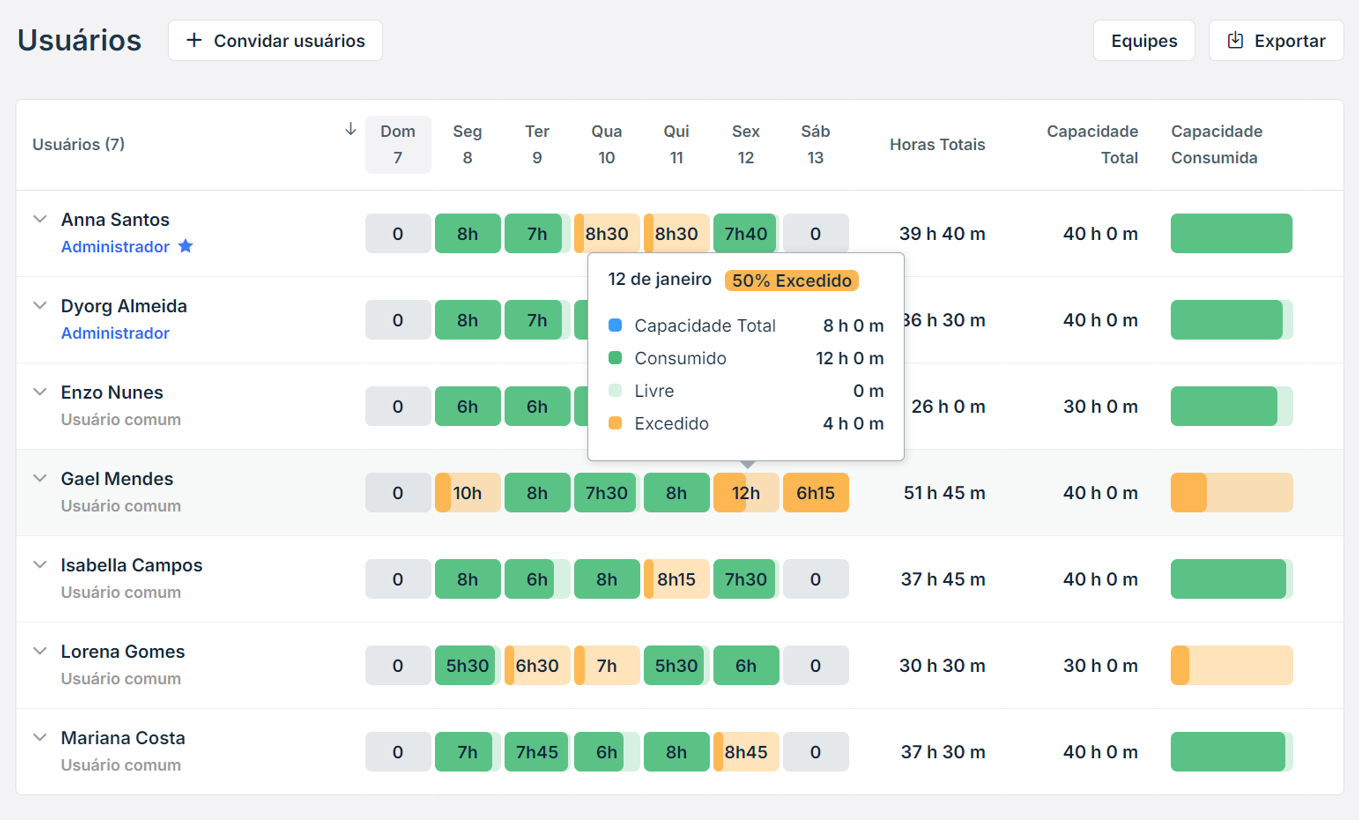This screenshot has height=820, width=1359.
Task: Click the name Isabella Campos
Action: coord(132,565)
